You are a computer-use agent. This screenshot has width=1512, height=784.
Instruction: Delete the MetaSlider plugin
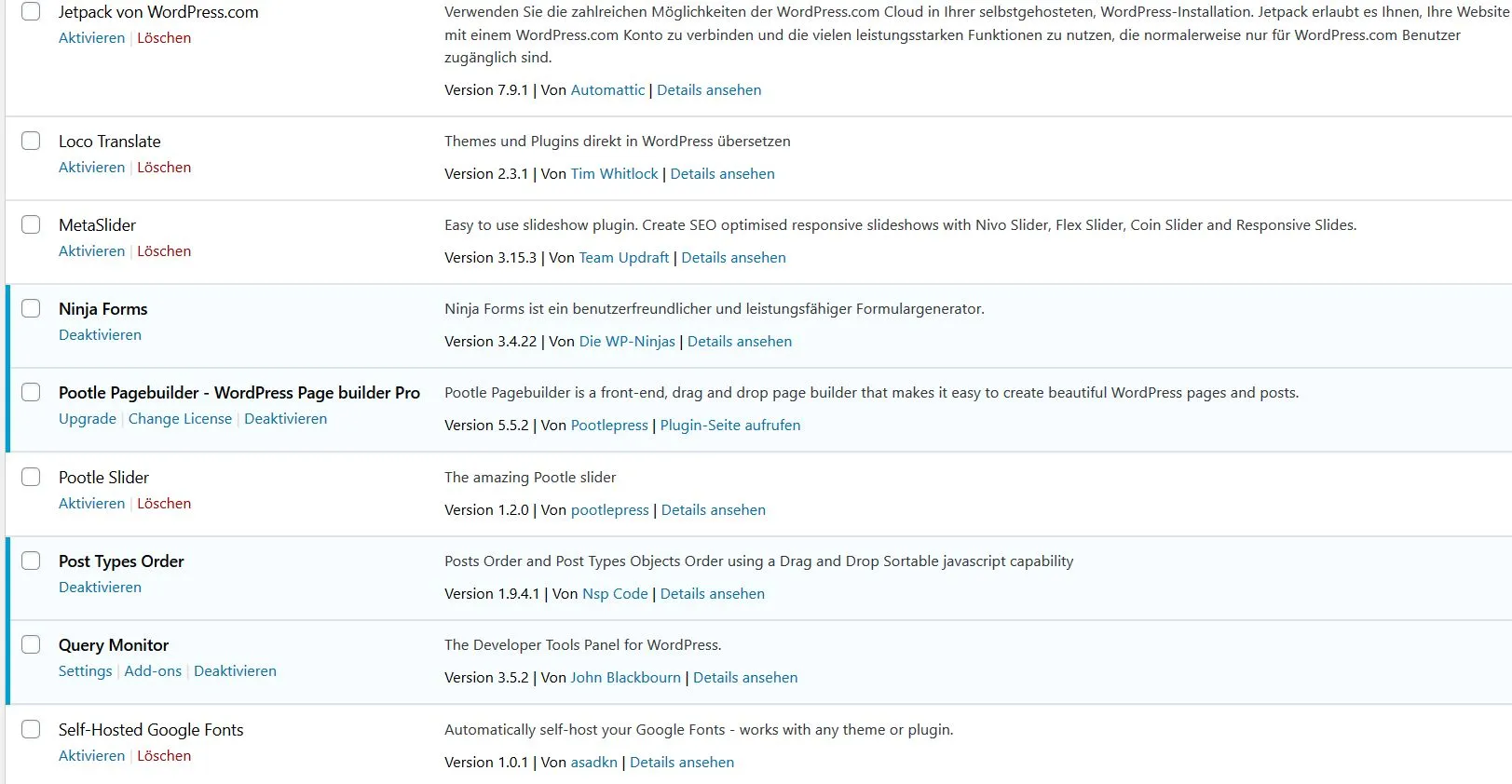[164, 251]
